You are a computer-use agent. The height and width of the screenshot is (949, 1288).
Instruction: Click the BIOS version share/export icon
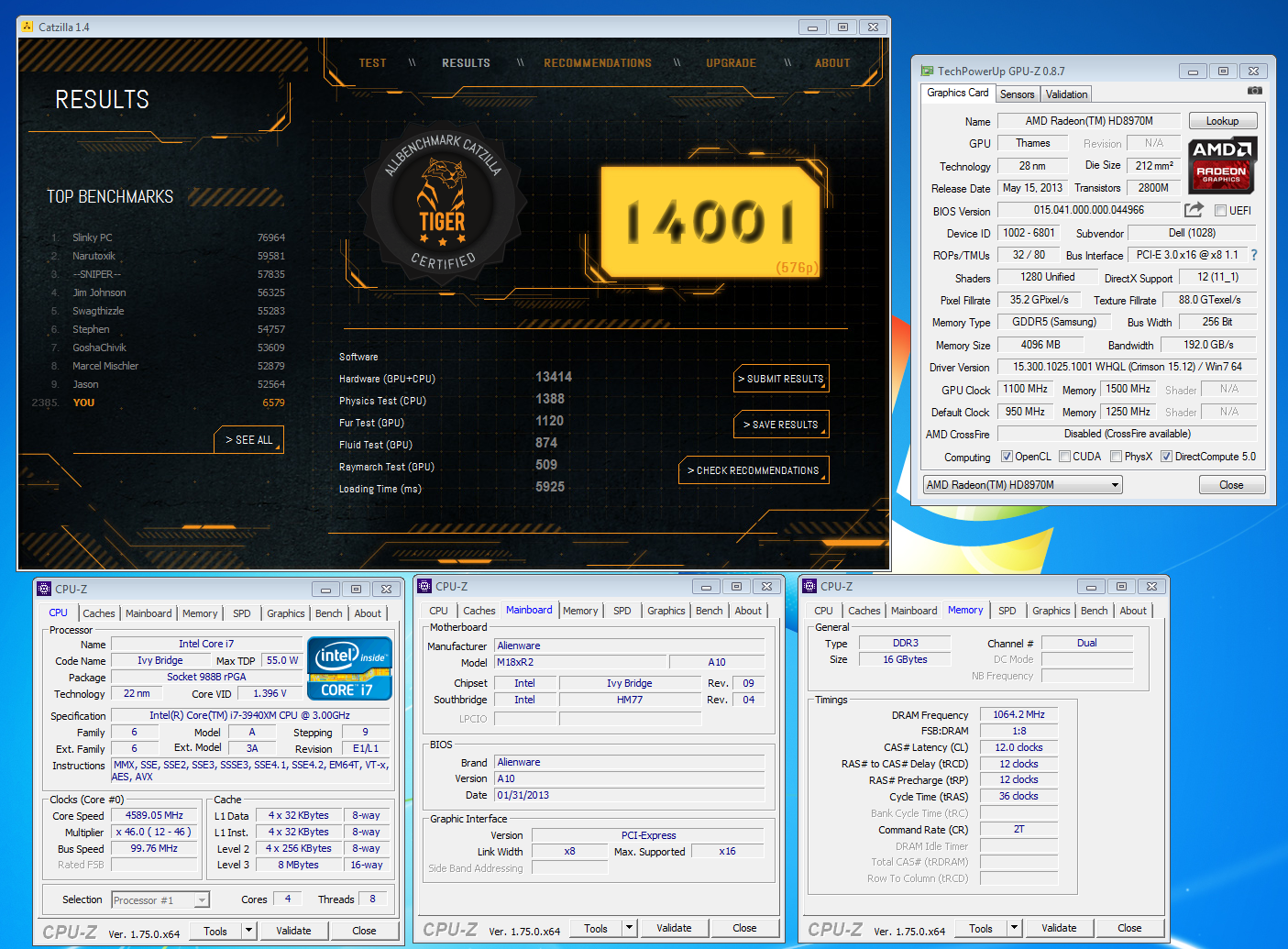click(1194, 210)
